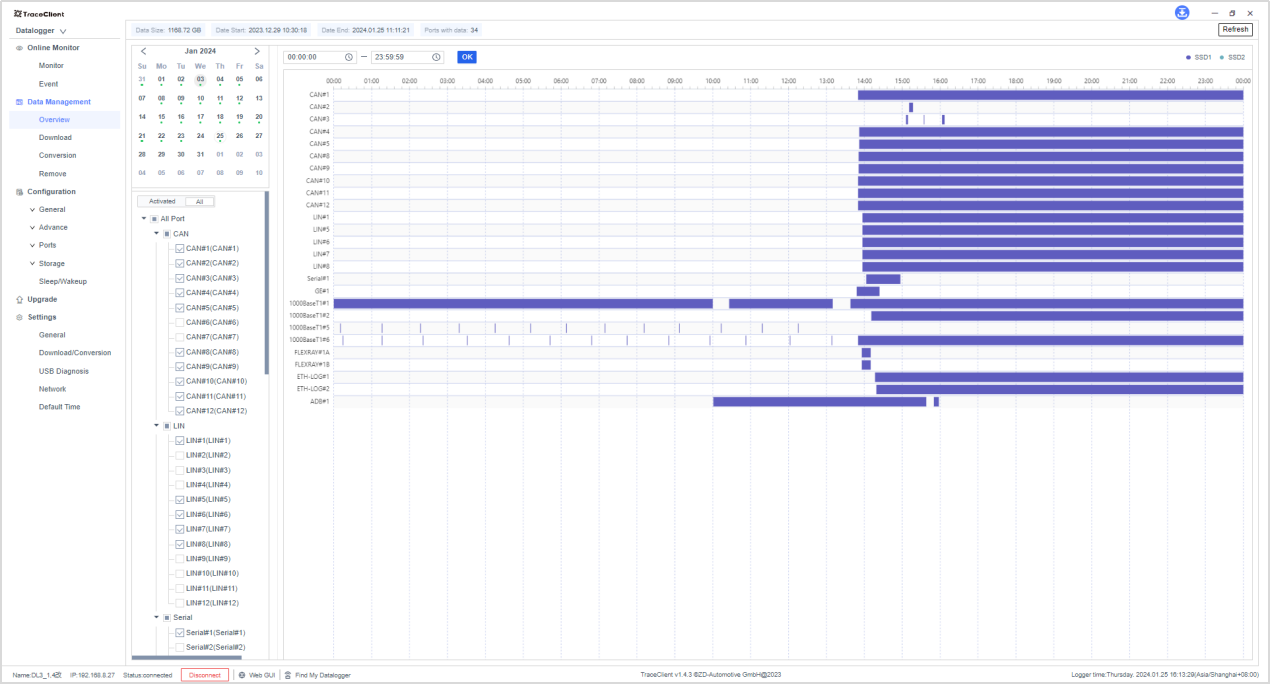Viewport: 1270px width, 685px height.
Task: Switch to the Activated ports tab
Action: (162, 201)
